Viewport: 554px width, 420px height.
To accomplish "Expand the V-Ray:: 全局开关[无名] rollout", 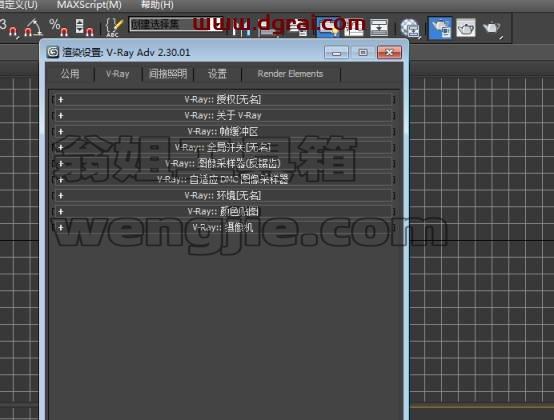I will point(223,148).
